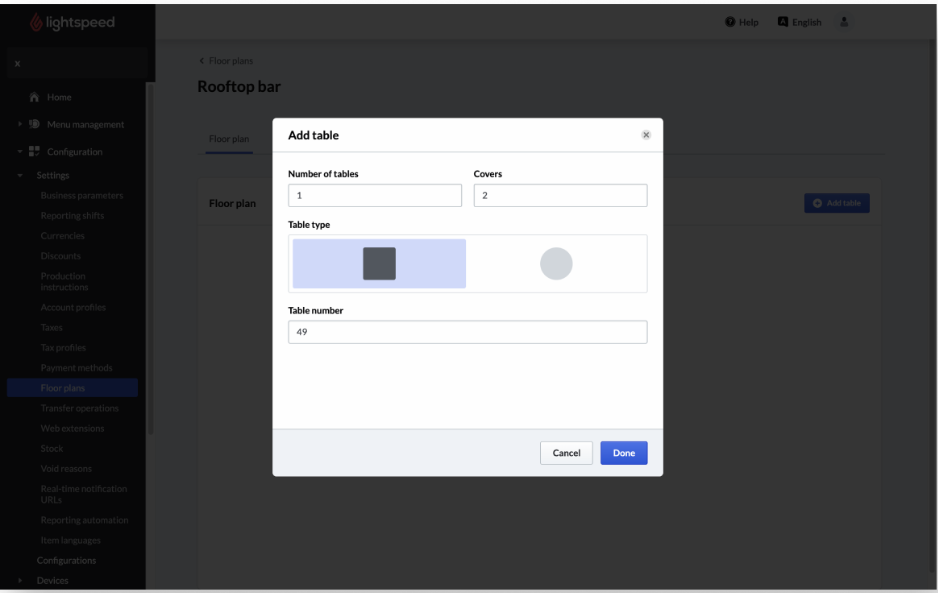This screenshot has width=938, height=593.
Task: Select the square table type
Action: [379, 263]
